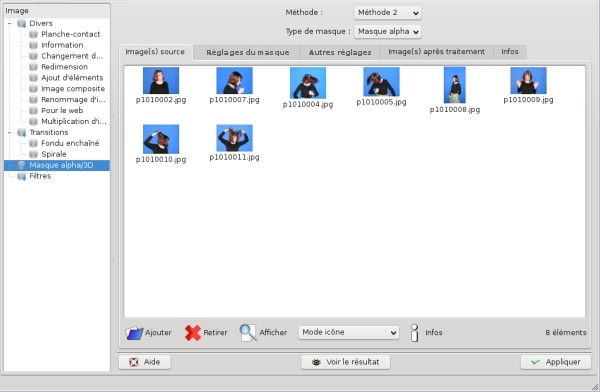Click the Afficher magnifier icon
This screenshot has height=392, width=600.
pyautogui.click(x=248, y=333)
